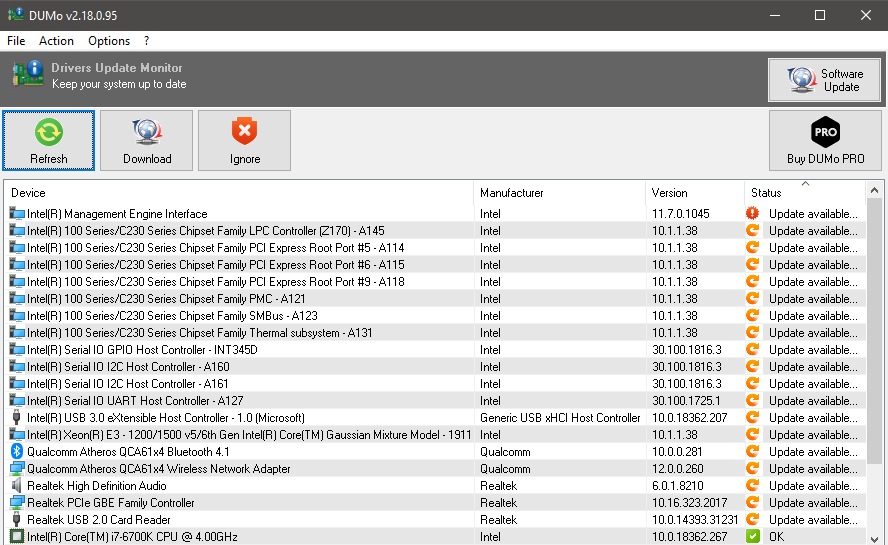Viewport: 888px width, 545px height.
Task: Select Realtek USB 2.0 Card Reader name
Action: point(99,520)
